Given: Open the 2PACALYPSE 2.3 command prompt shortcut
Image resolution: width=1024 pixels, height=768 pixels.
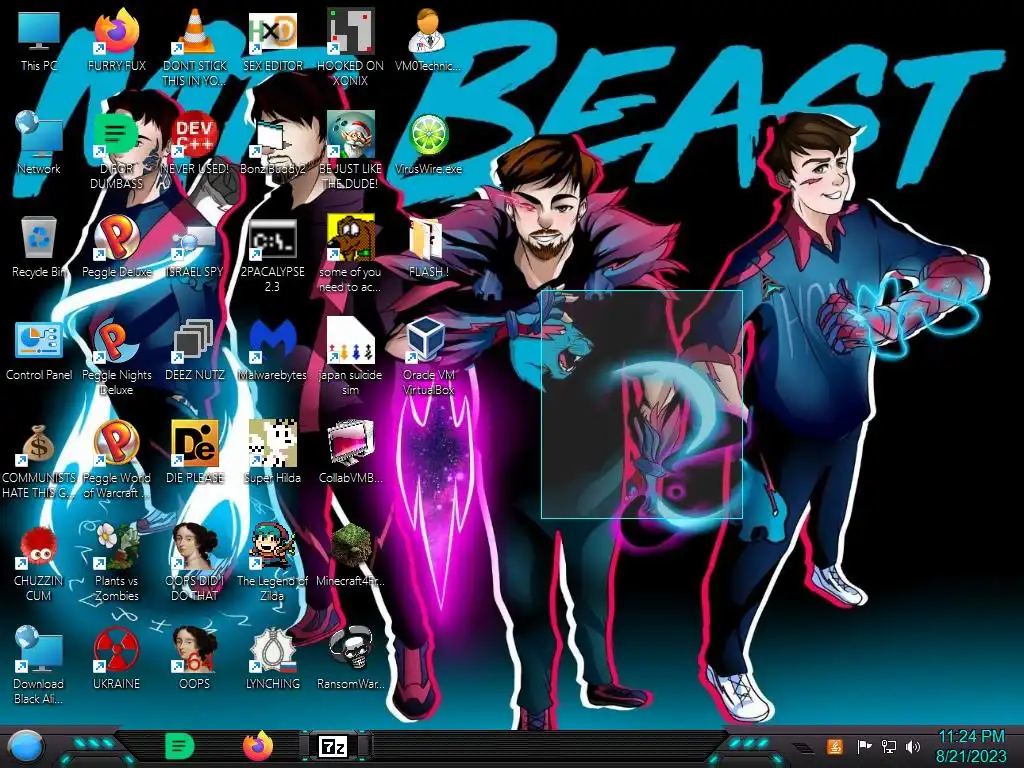Looking at the screenshot, I should [272, 253].
